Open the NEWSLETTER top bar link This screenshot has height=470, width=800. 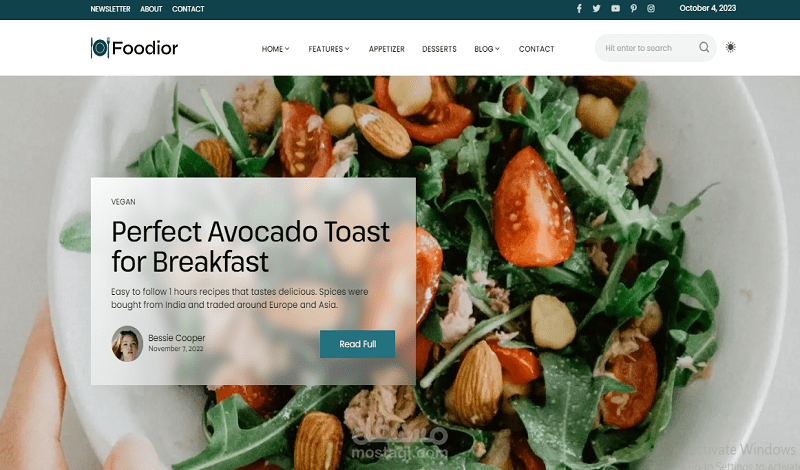tap(110, 9)
